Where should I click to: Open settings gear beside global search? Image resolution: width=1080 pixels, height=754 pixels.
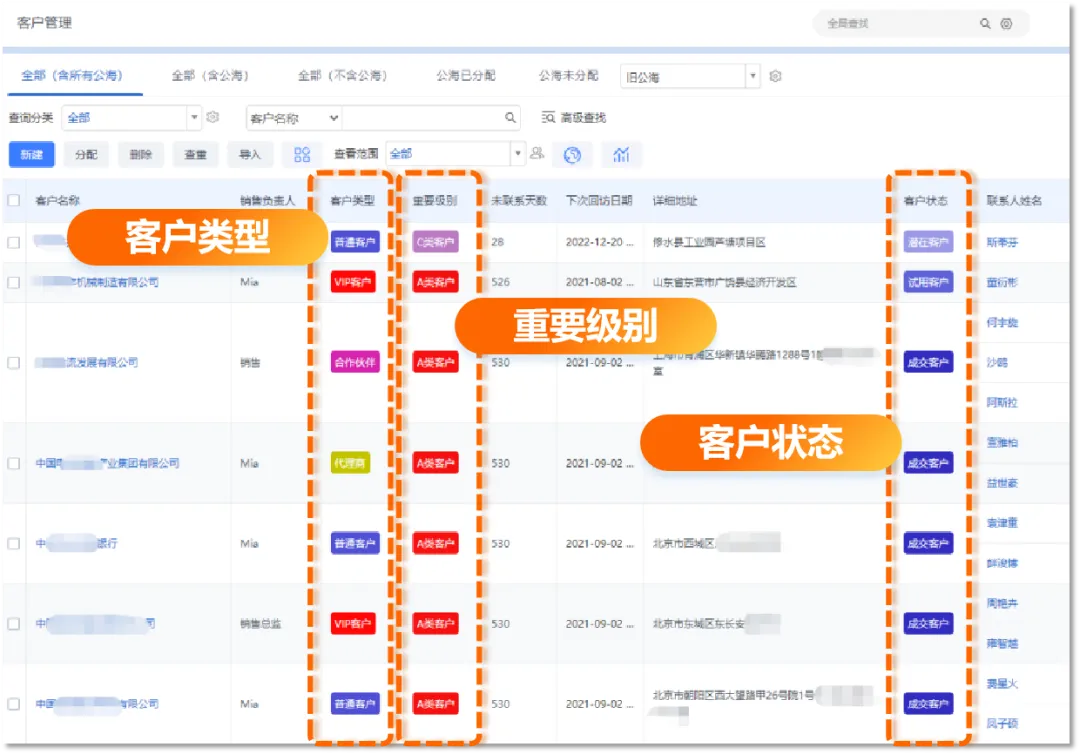pyautogui.click(x=1007, y=24)
